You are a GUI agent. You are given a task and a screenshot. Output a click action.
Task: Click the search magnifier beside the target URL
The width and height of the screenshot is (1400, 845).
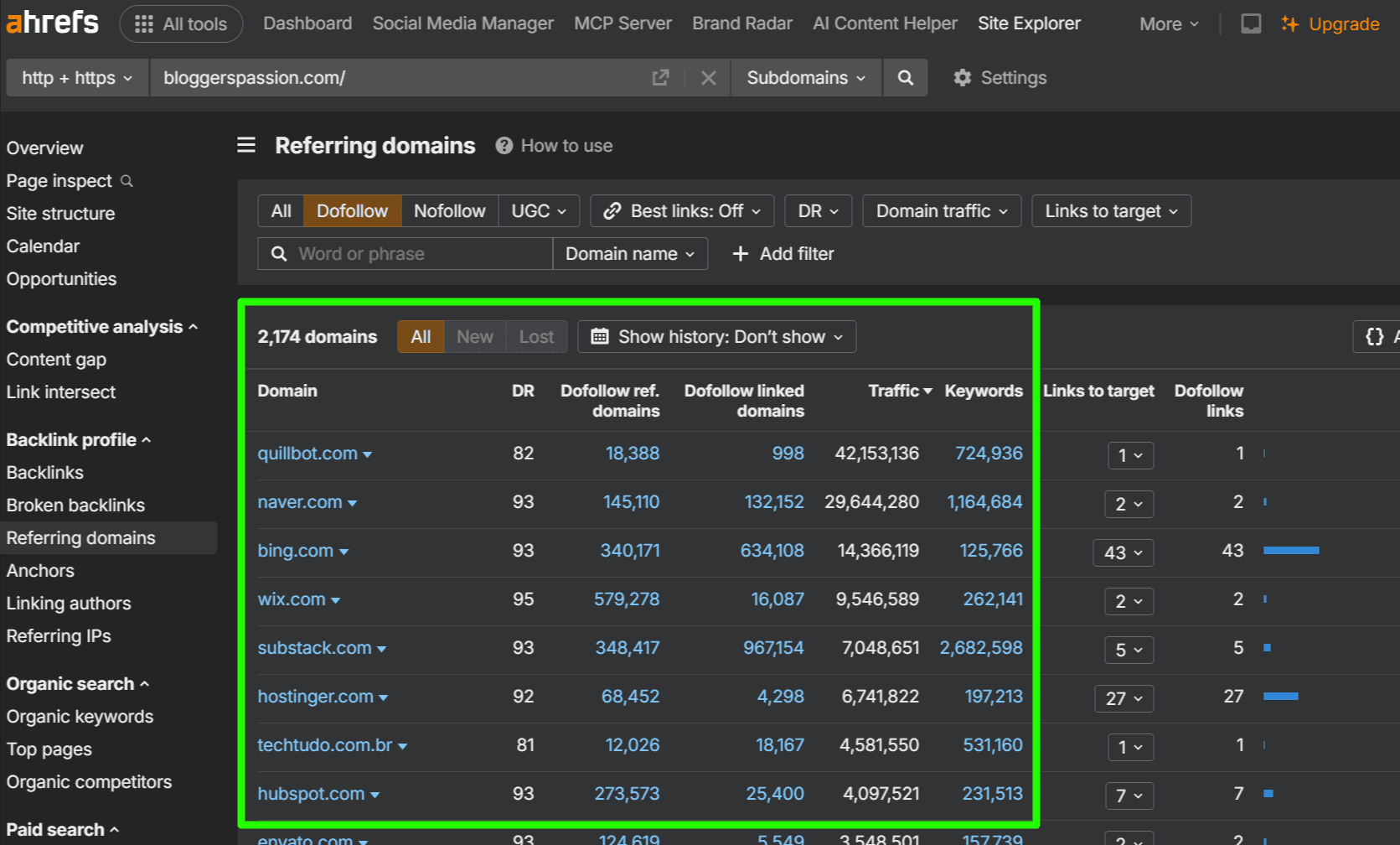(x=905, y=77)
